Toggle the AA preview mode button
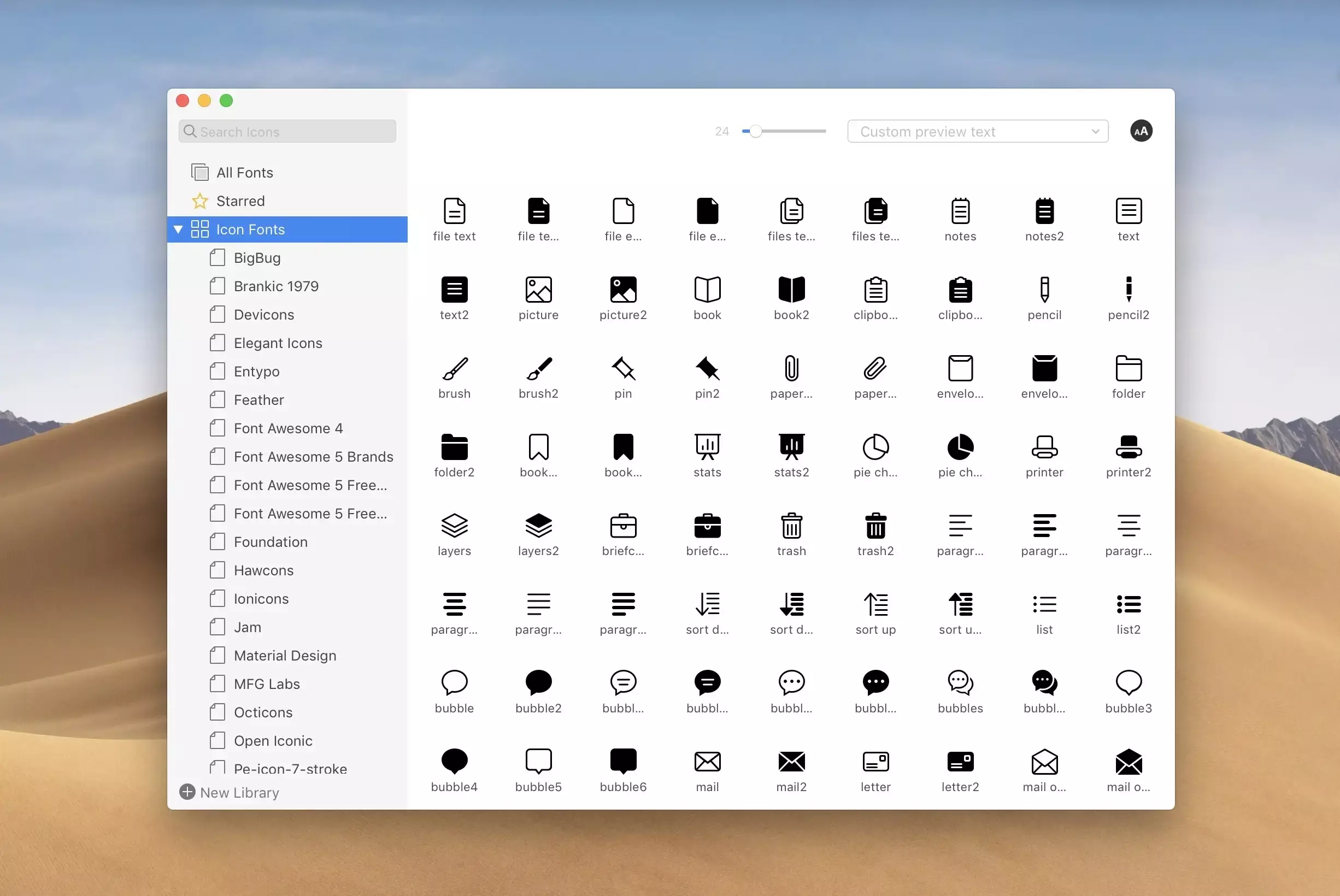 click(1141, 132)
